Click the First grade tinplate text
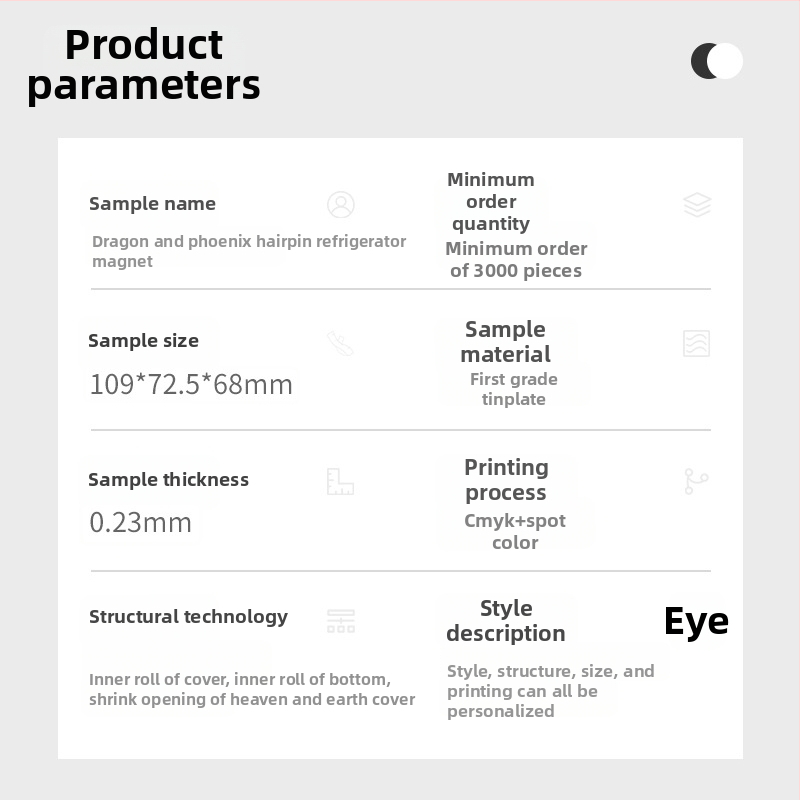This screenshot has height=800, width=800. pos(514,389)
